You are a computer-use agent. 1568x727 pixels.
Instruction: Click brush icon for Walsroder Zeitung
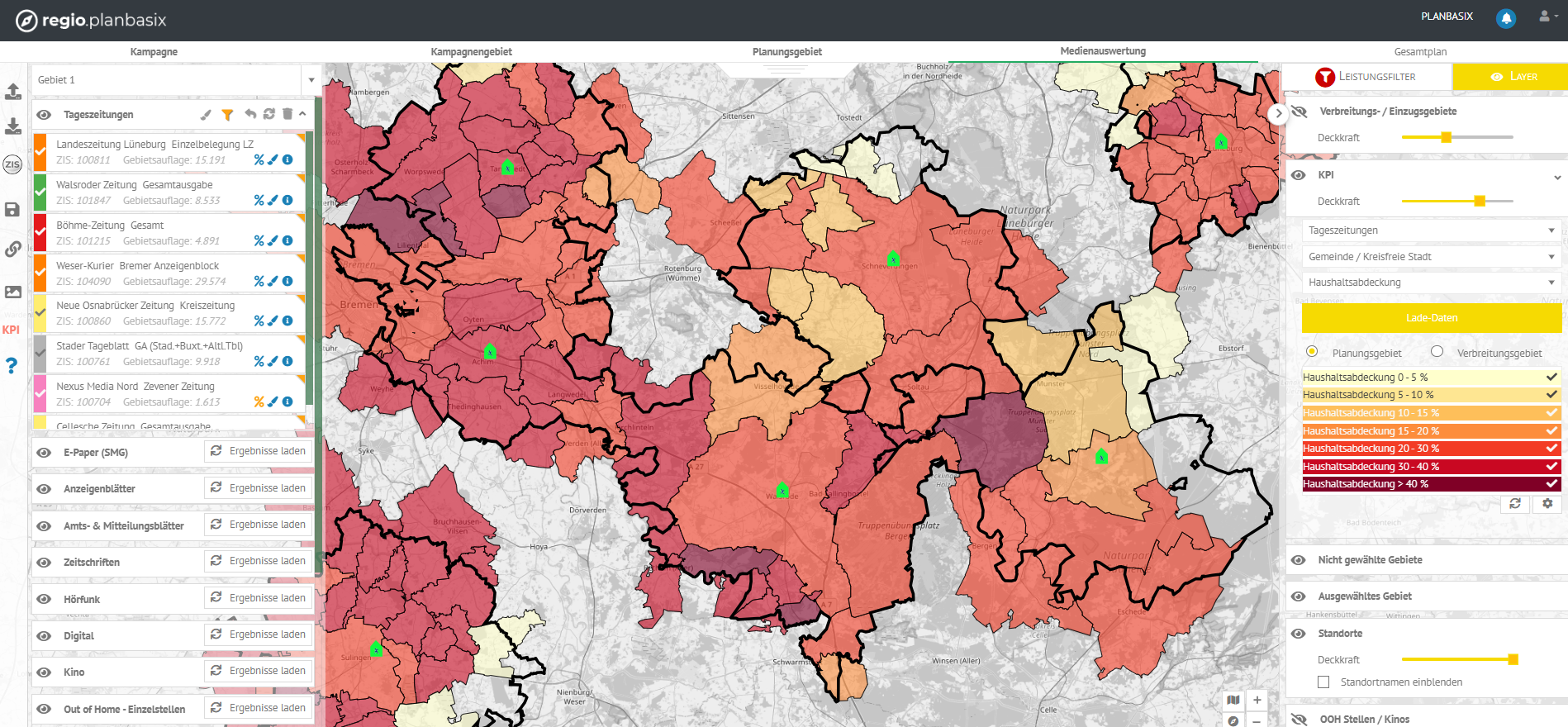pyautogui.click(x=273, y=200)
